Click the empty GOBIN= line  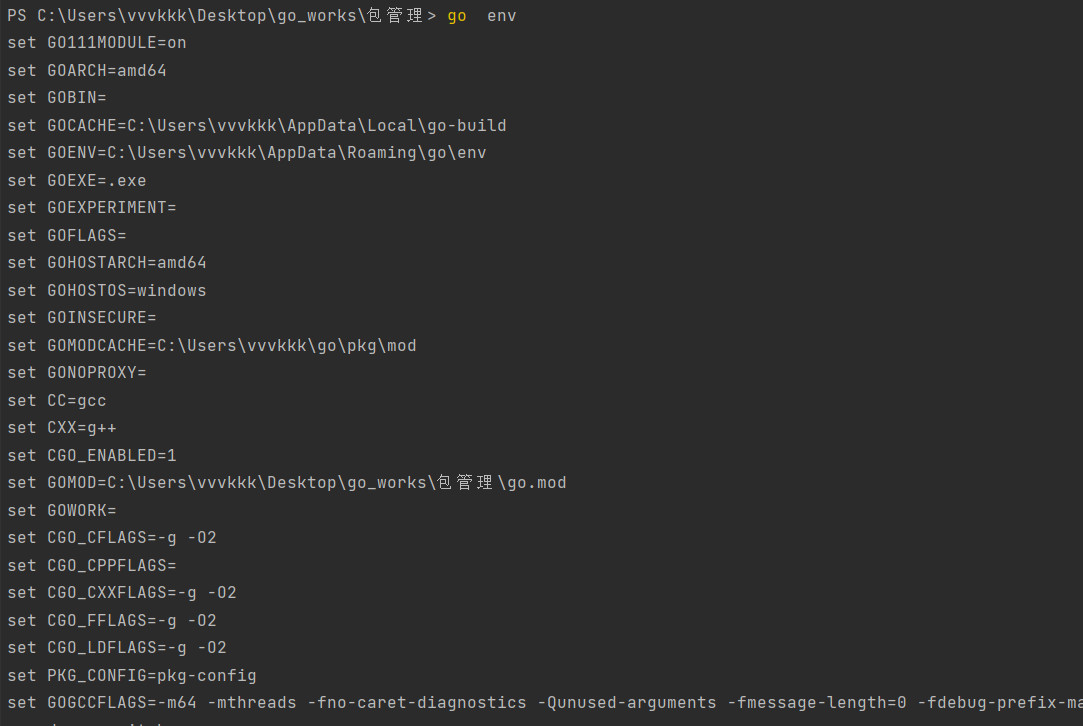point(57,98)
